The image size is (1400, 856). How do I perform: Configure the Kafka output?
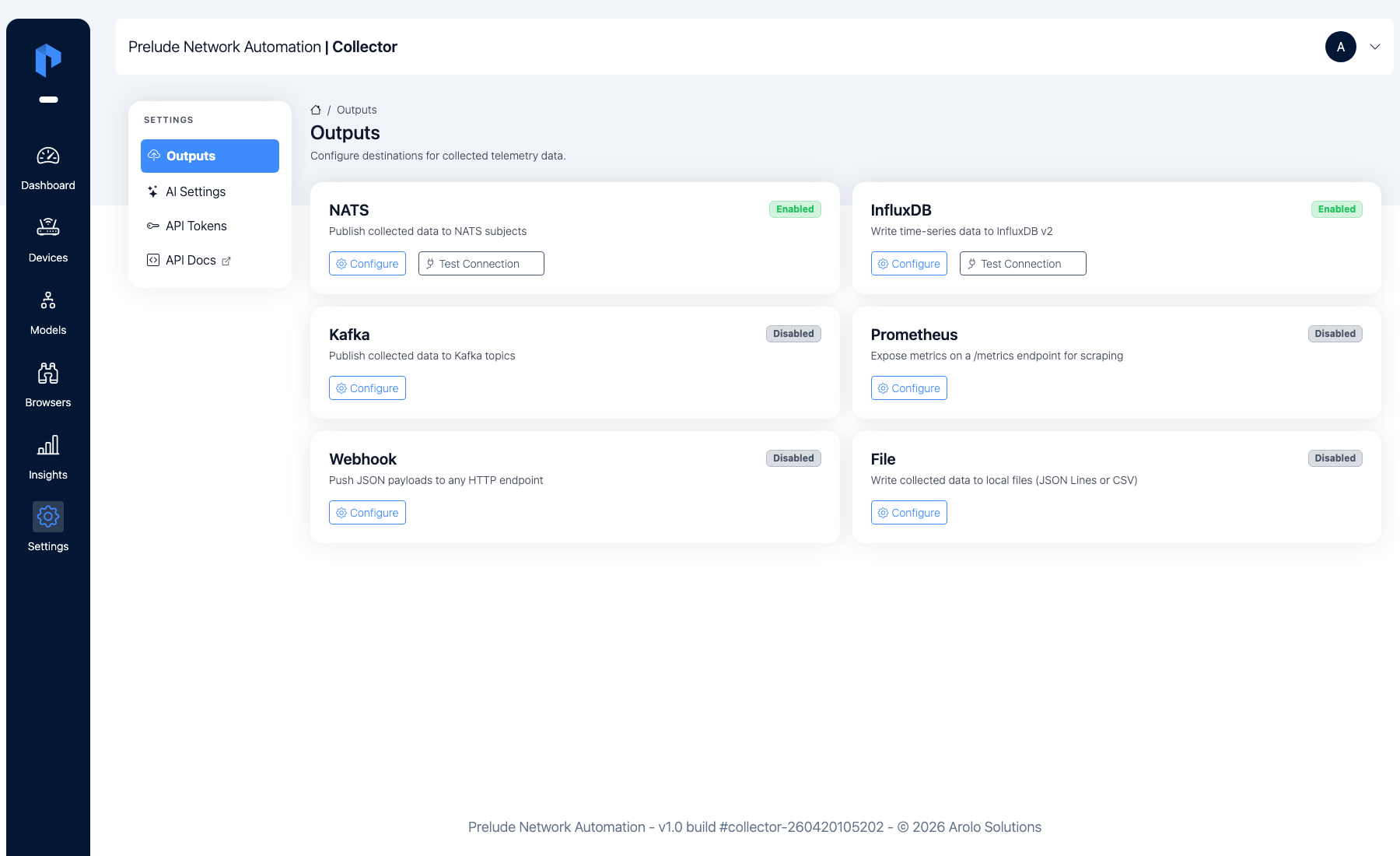pos(367,388)
